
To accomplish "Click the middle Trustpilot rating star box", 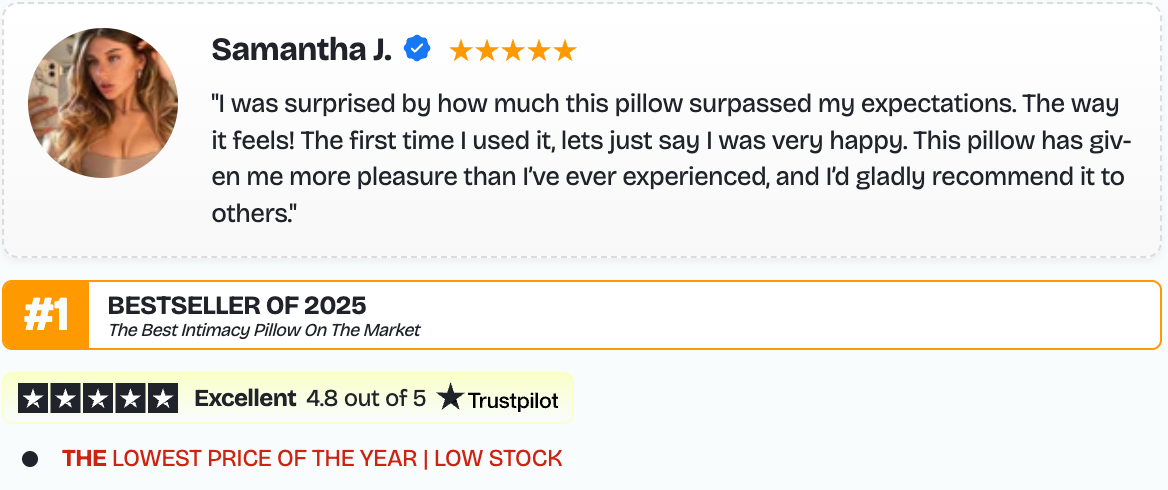I will pyautogui.click(x=98, y=398).
